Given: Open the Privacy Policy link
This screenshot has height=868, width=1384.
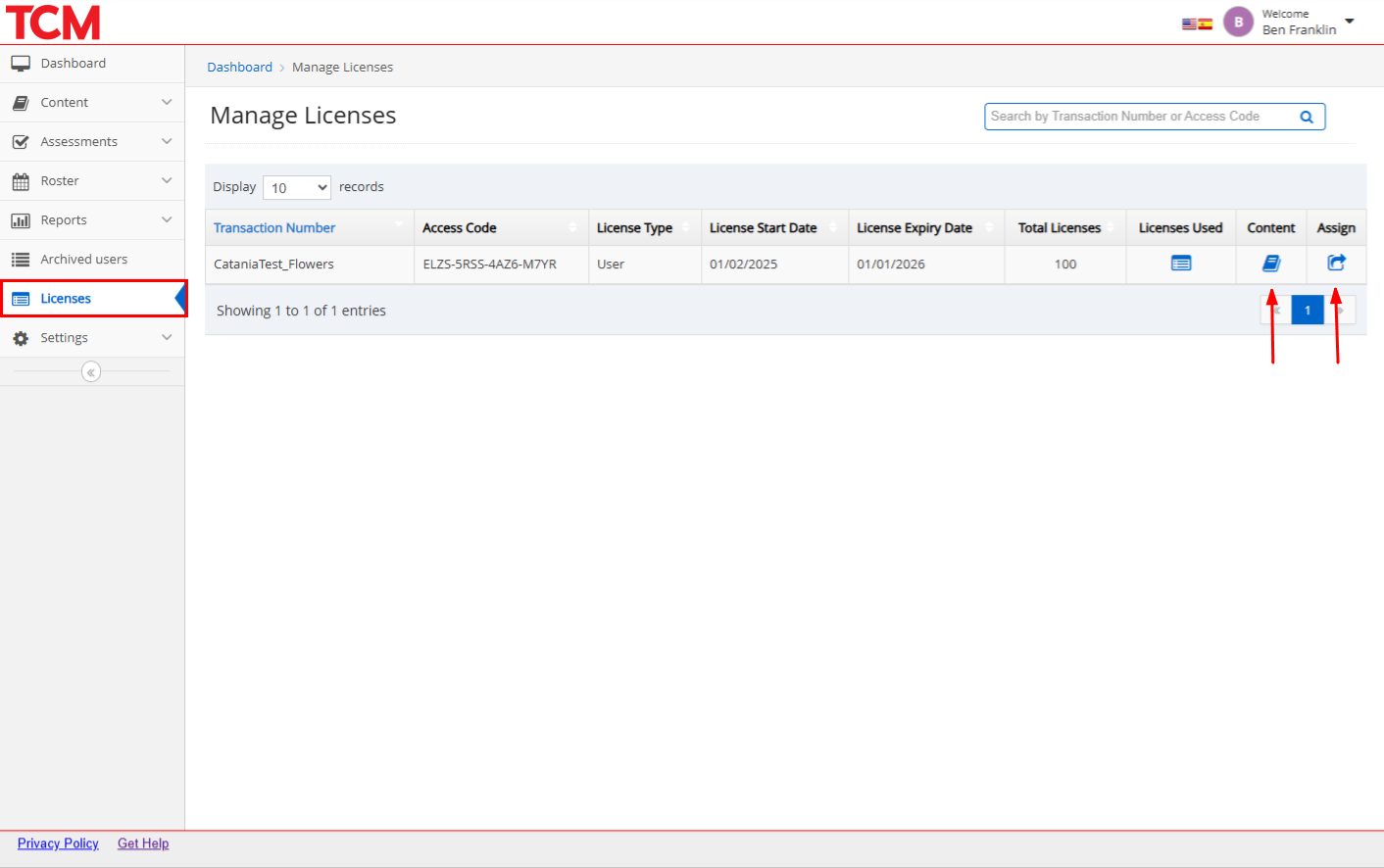Looking at the screenshot, I should point(58,844).
